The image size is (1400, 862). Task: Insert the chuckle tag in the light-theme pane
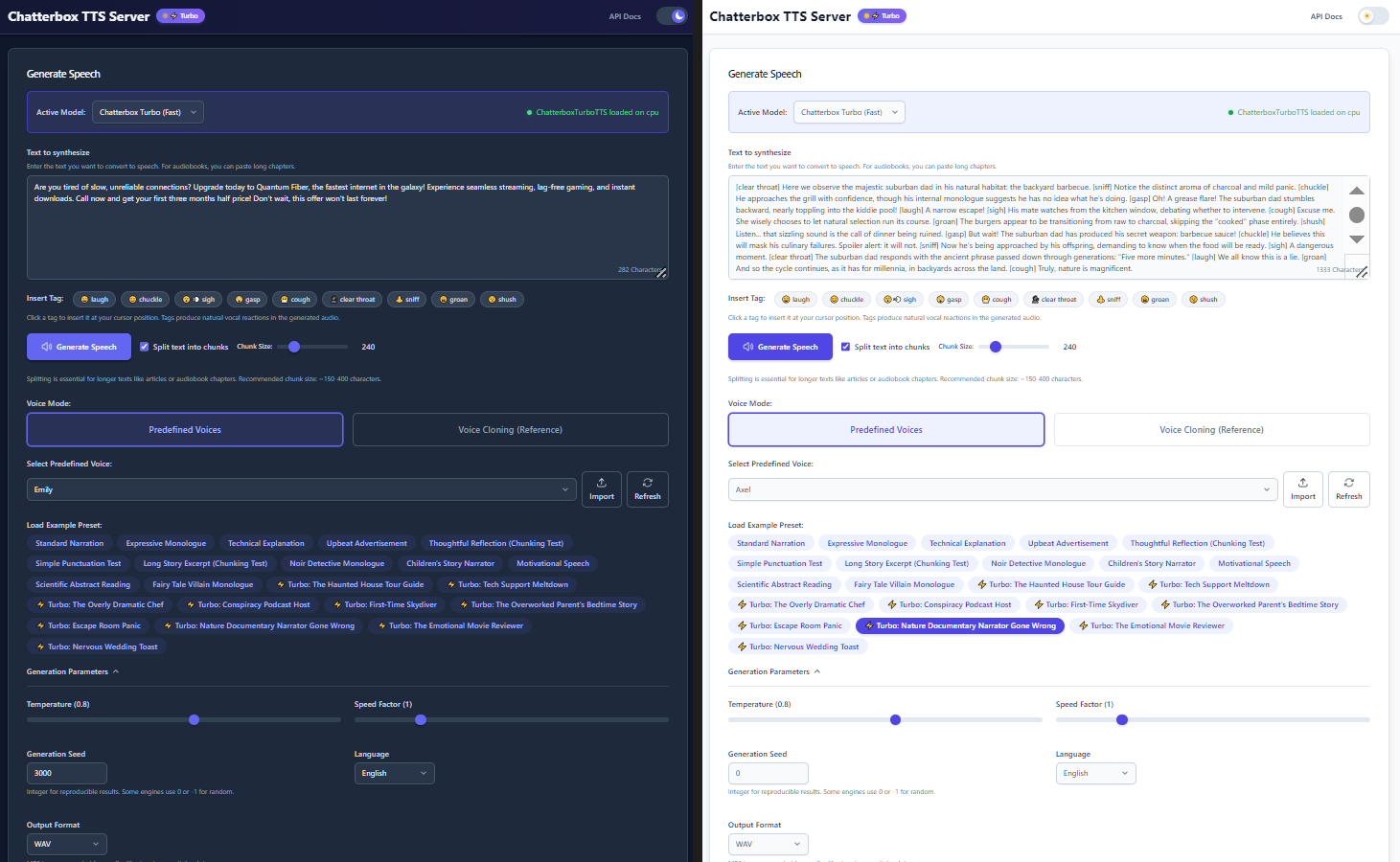click(847, 299)
